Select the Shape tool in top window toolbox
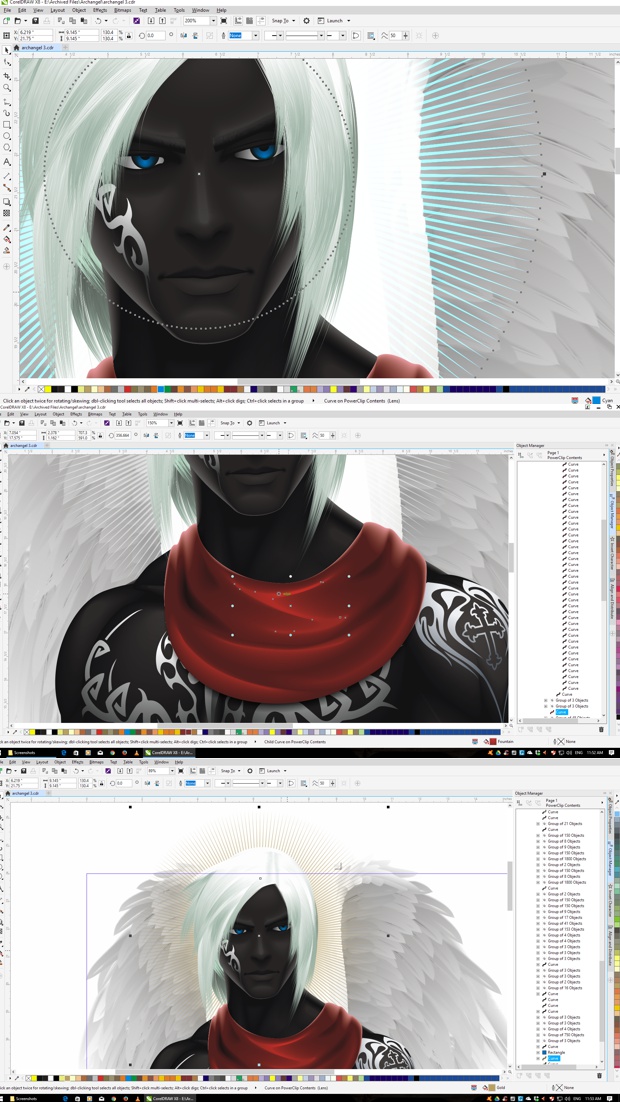 point(7,63)
